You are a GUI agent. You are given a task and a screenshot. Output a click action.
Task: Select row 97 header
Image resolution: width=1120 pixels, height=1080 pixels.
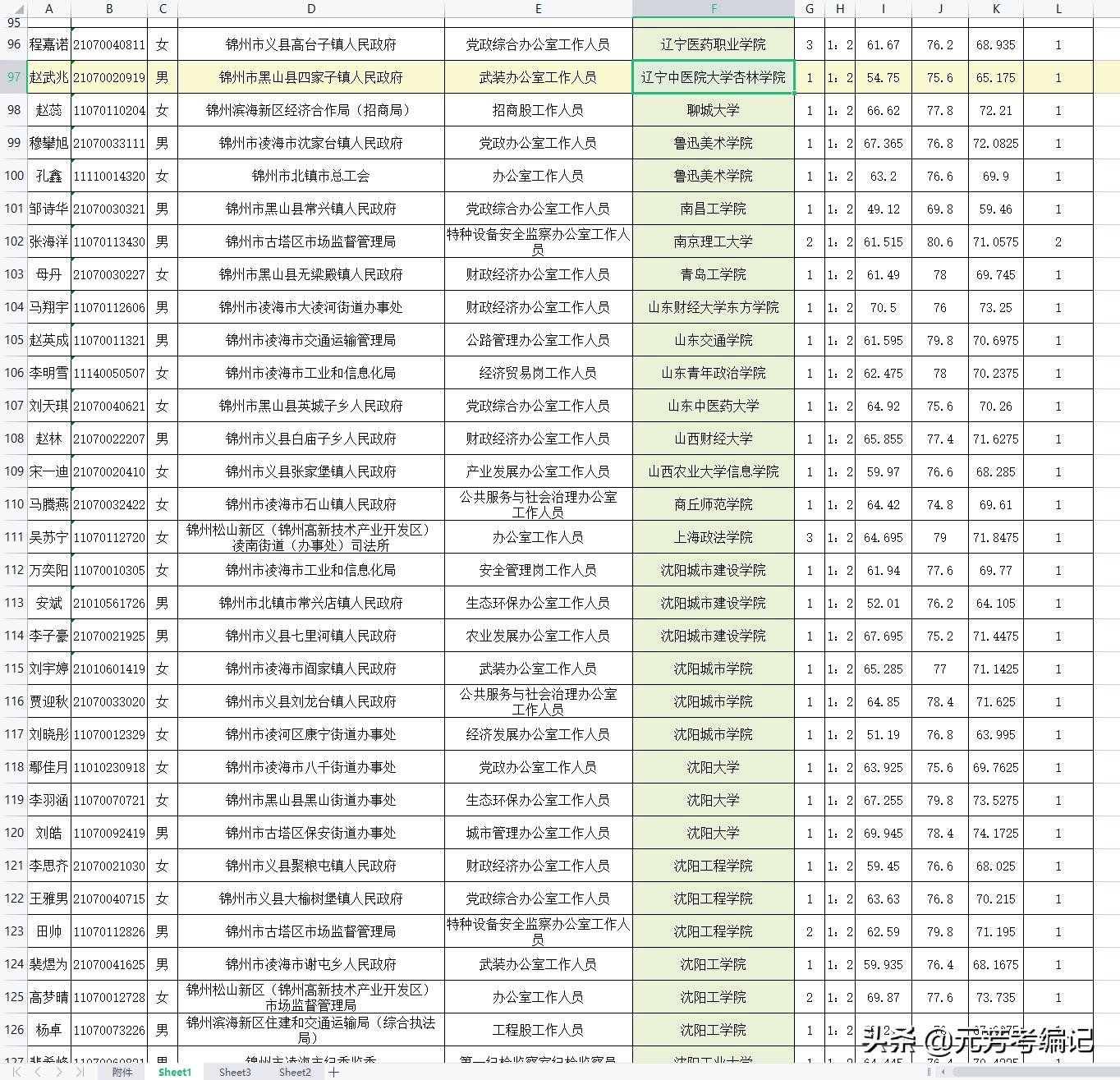[x=14, y=77]
